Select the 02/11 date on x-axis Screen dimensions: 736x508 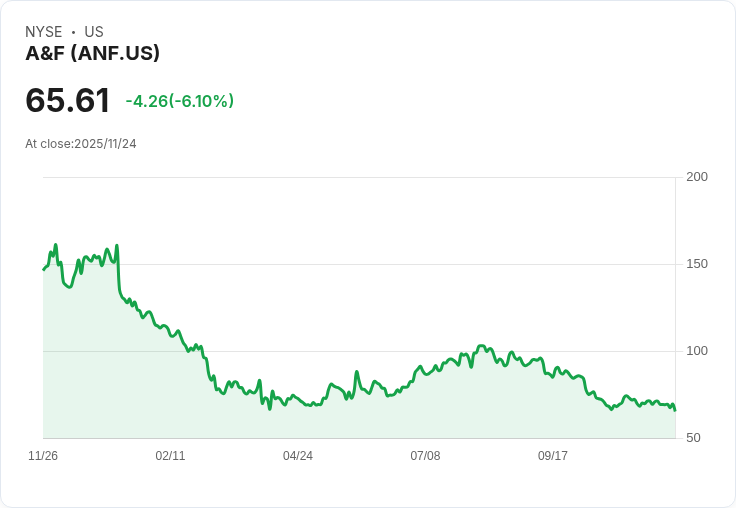point(170,456)
